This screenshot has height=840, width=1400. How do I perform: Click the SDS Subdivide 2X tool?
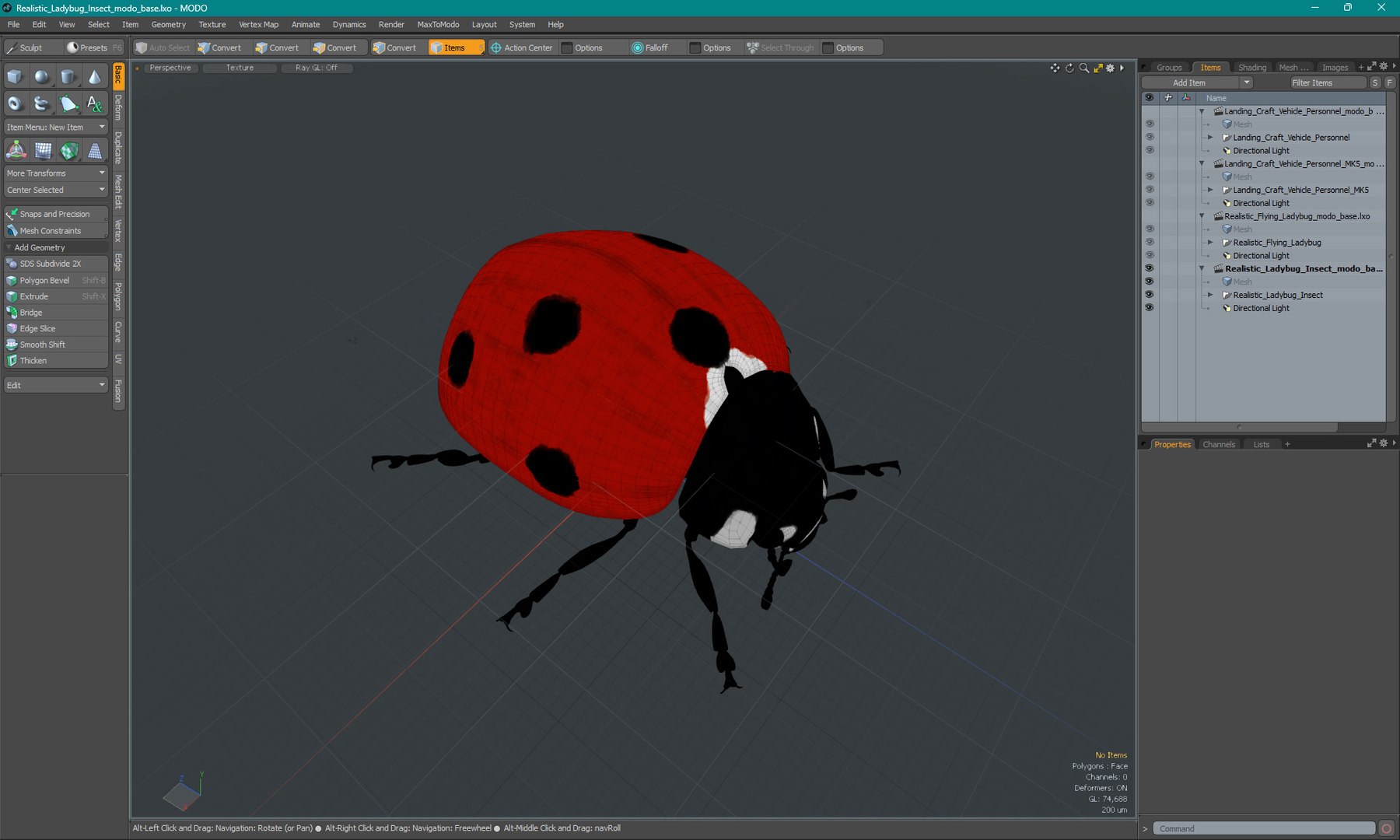(56, 264)
